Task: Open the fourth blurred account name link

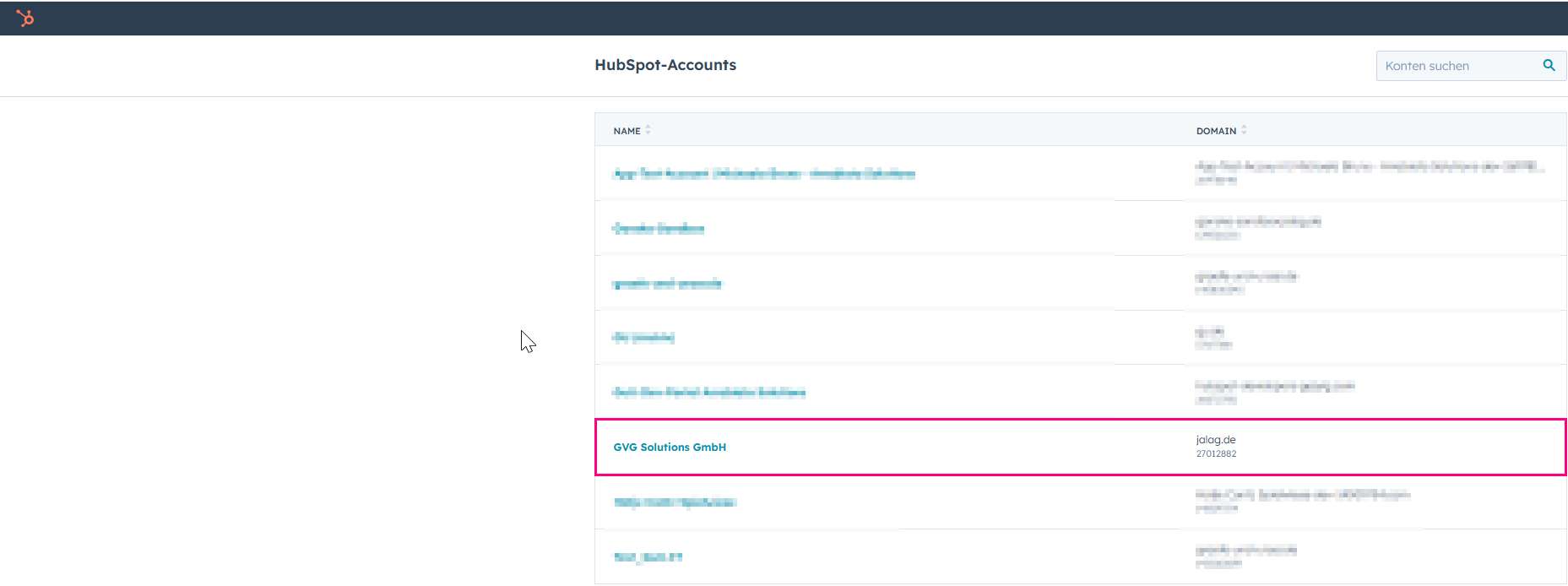Action: click(643, 338)
